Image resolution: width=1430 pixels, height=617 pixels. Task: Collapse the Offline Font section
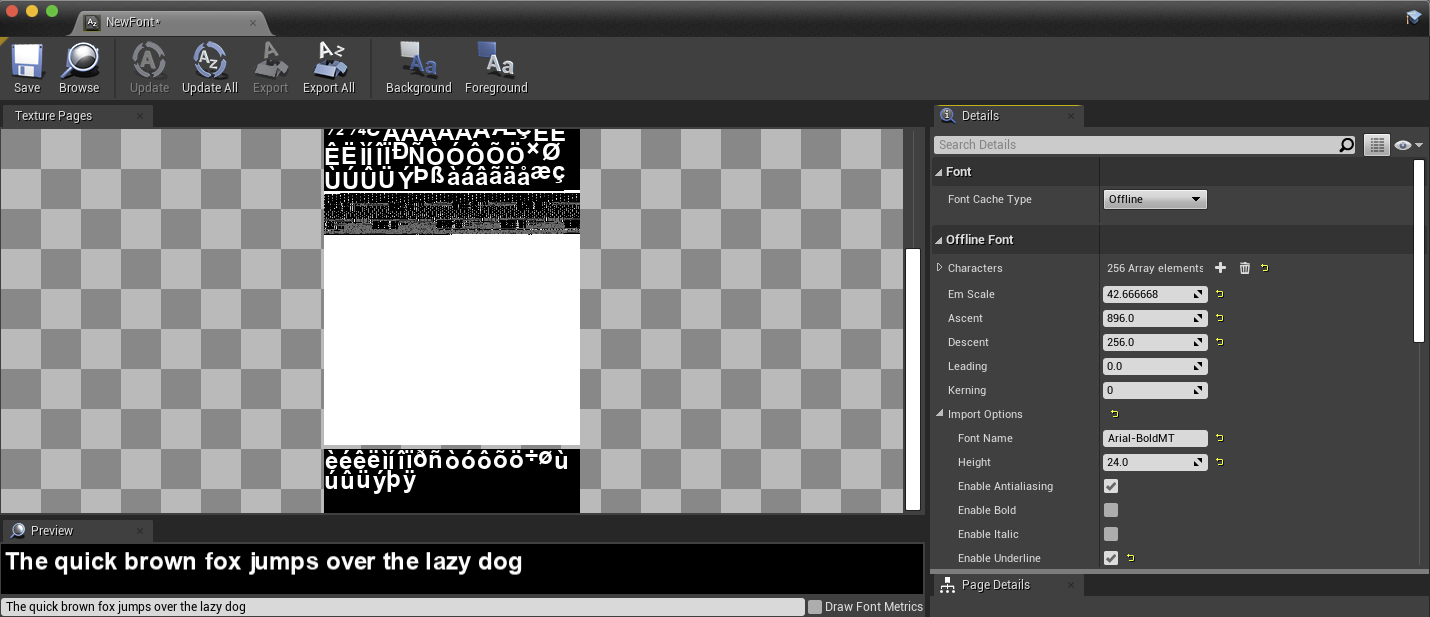pos(939,239)
